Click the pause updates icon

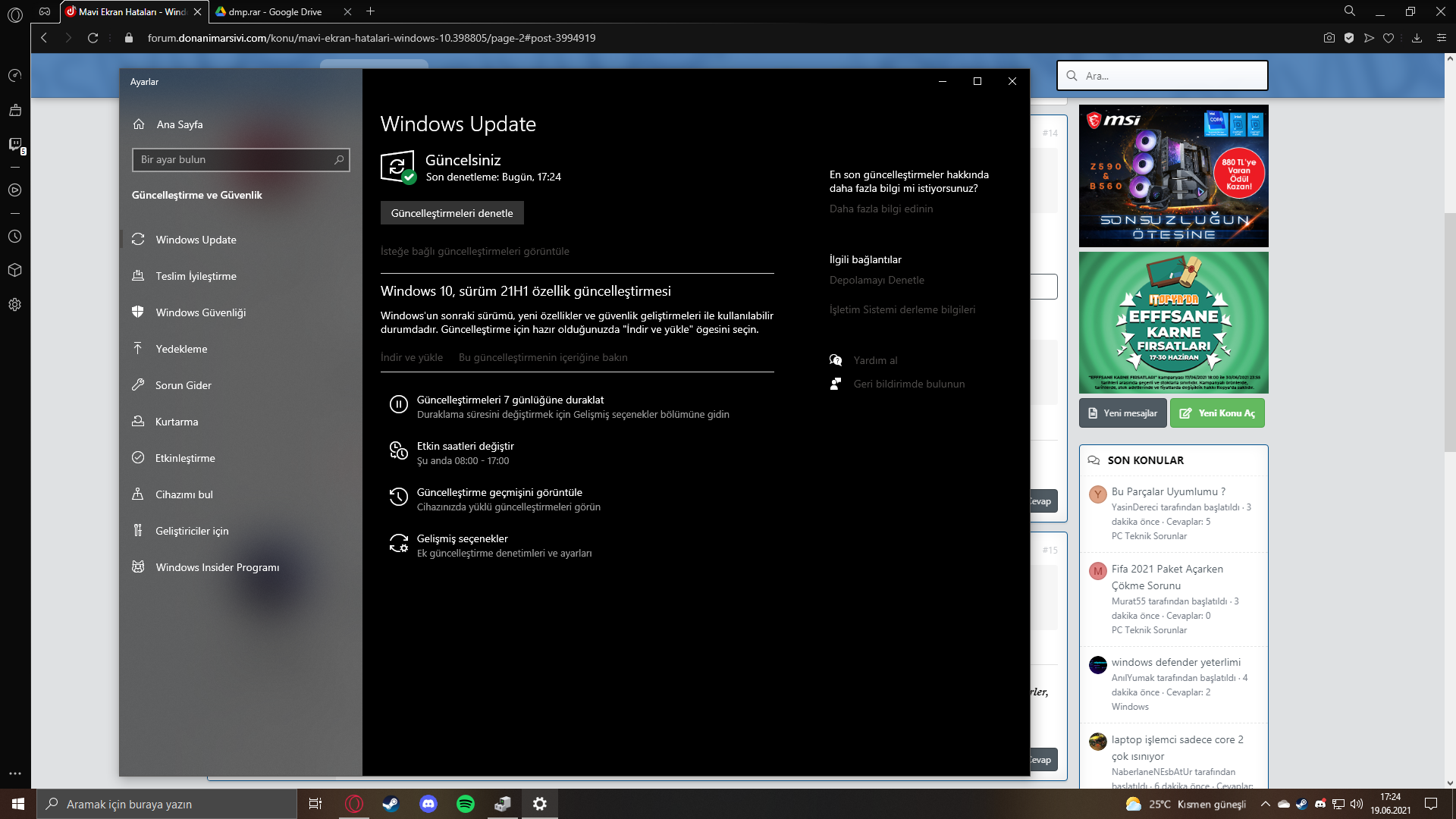pos(398,405)
